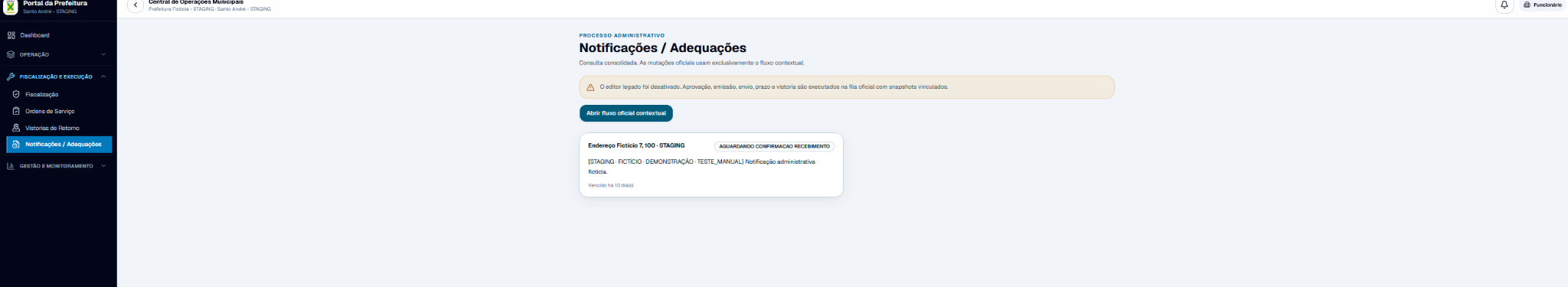This screenshot has height=287, width=1568.
Task: Click the Operação layers icon
Action: 11,54
